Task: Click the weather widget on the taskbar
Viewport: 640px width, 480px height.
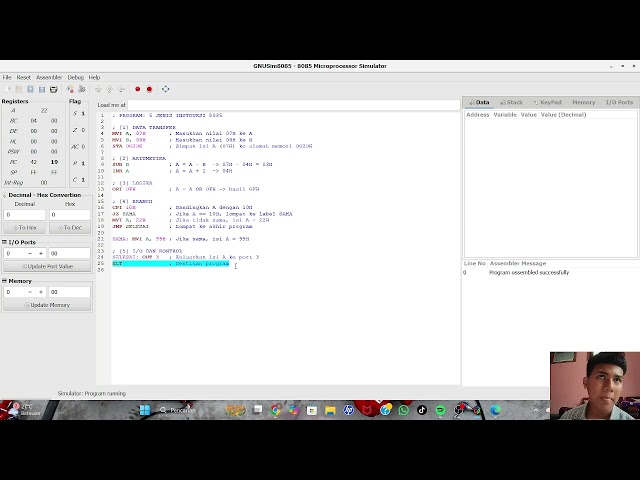Action: 24,410
